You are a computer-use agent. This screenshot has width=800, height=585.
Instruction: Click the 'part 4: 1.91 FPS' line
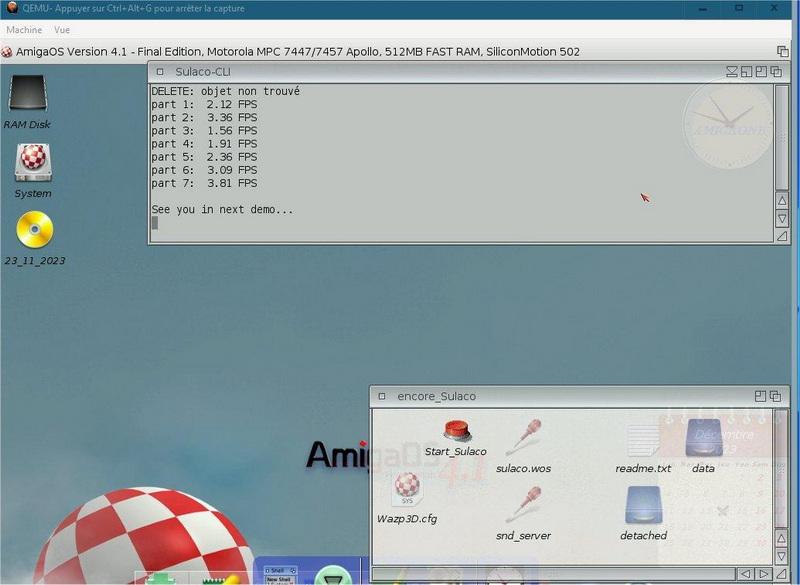point(204,144)
